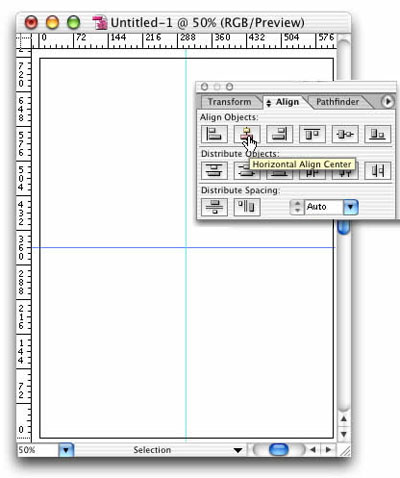The image size is (400, 478).
Task: Click the ruler origin corner box
Action: [x=24, y=41]
